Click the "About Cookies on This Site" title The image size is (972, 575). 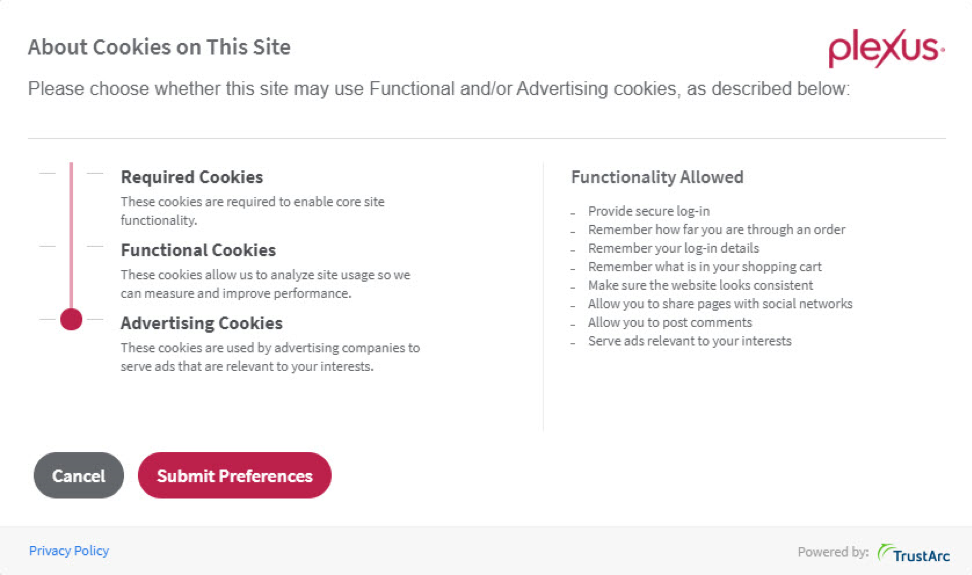coord(159,47)
